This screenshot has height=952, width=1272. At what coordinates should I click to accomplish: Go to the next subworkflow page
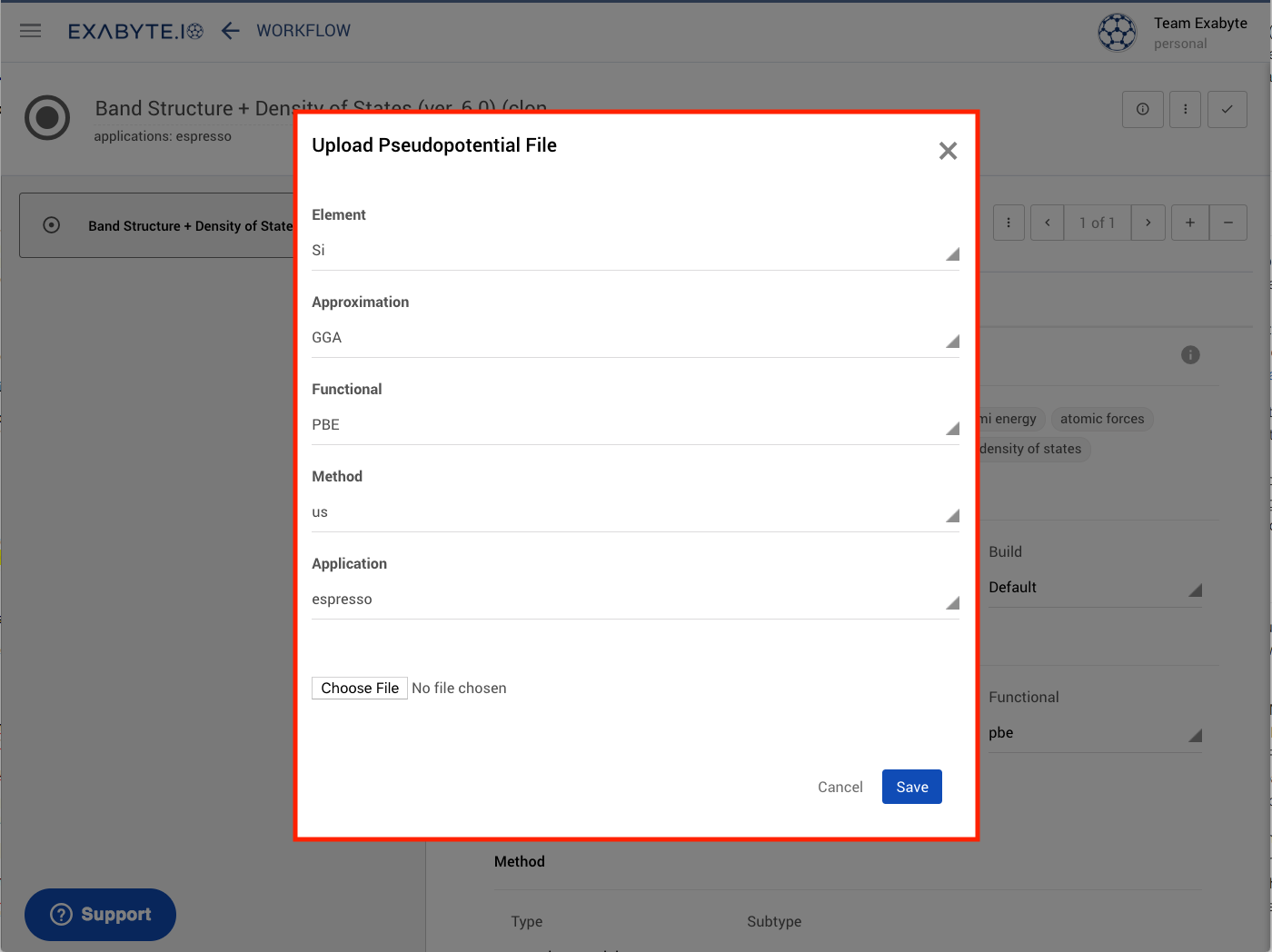(1148, 223)
